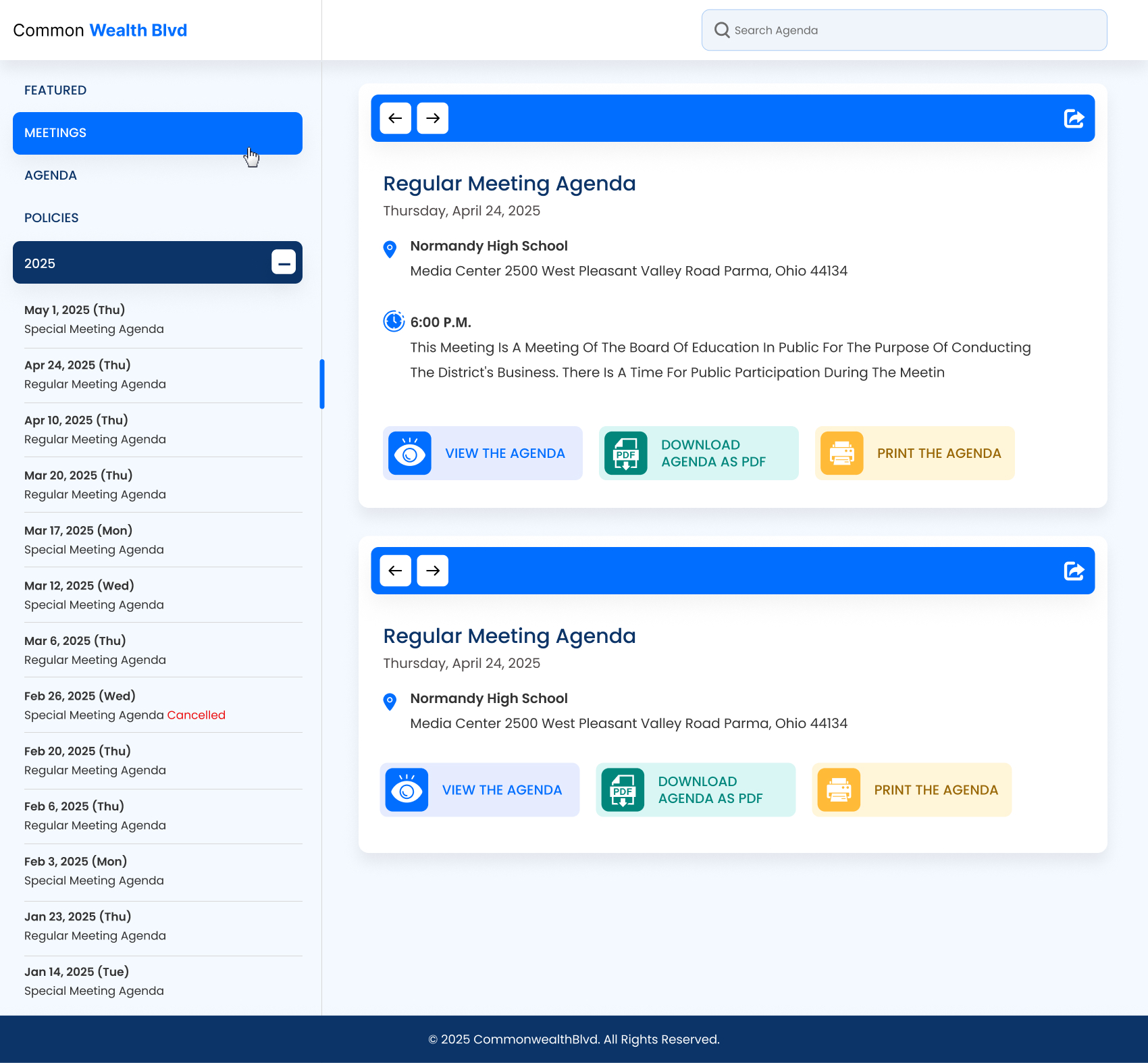This screenshot has width=1148, height=1063.
Task: Click previous arrow in second agenda card
Action: click(x=396, y=571)
